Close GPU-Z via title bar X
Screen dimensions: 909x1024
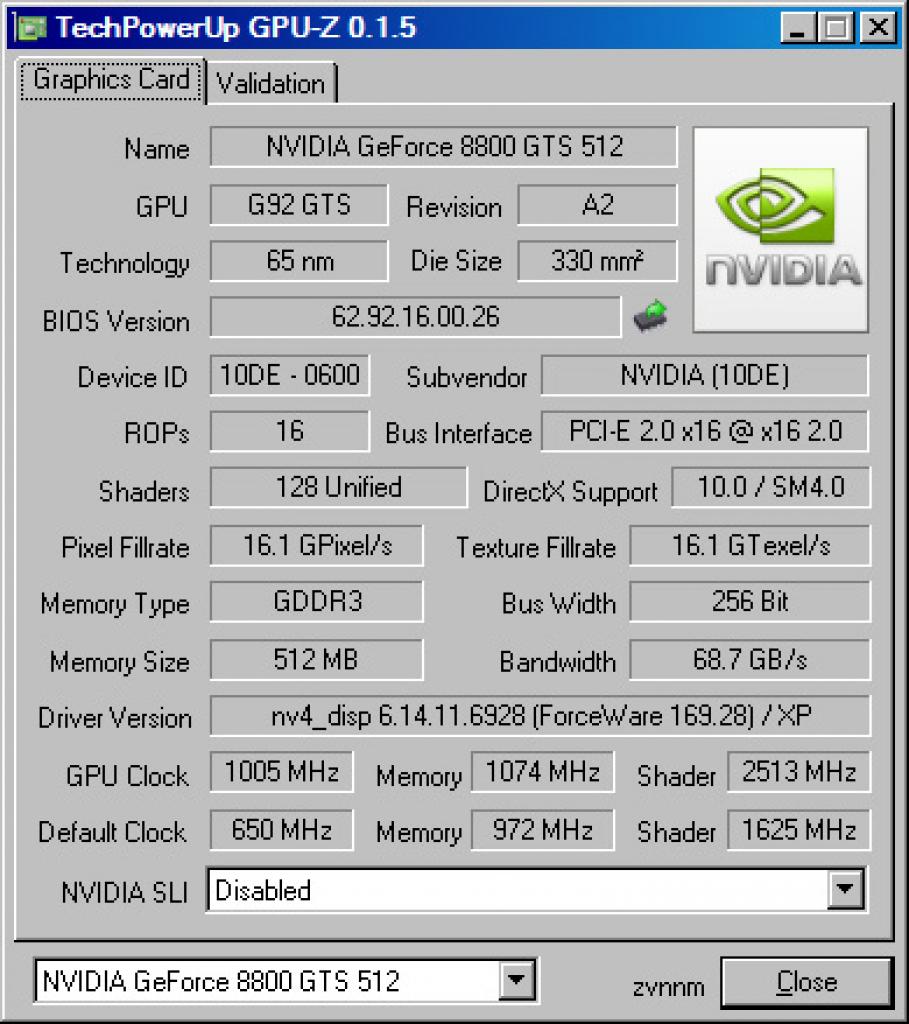[x=878, y=27]
